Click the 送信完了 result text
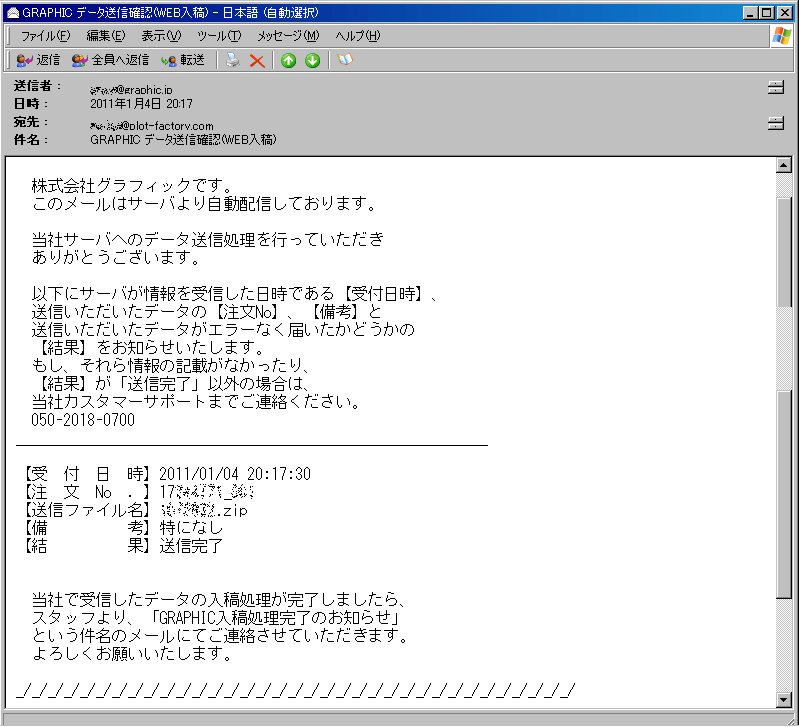 [191, 546]
